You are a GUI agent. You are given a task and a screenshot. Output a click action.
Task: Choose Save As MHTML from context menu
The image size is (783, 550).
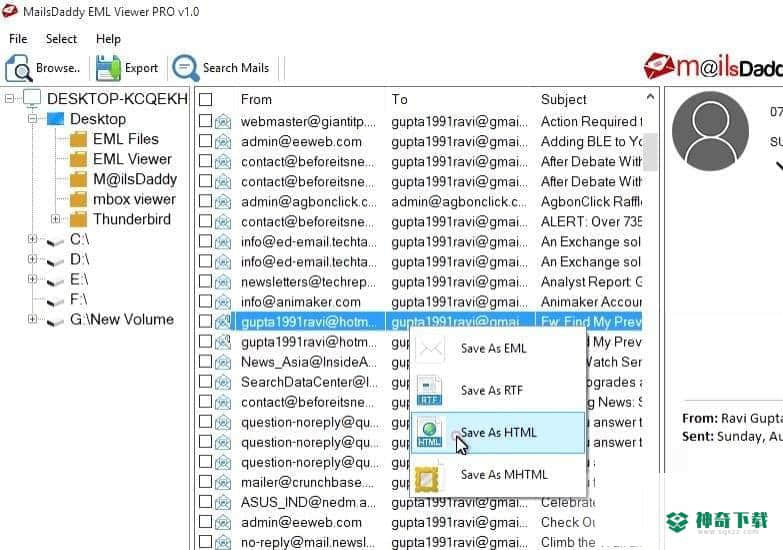tap(498, 475)
